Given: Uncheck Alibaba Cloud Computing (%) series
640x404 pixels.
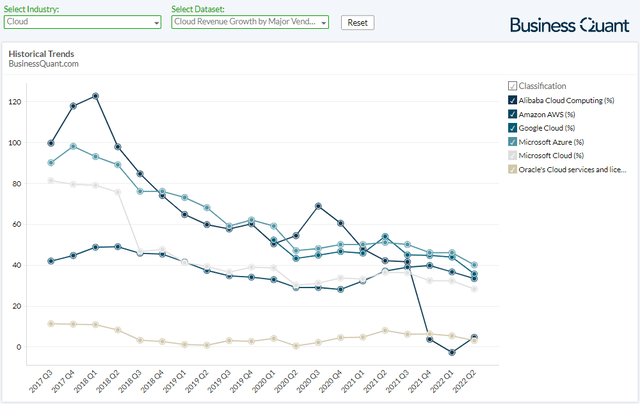Looking at the screenshot, I should [x=513, y=100].
